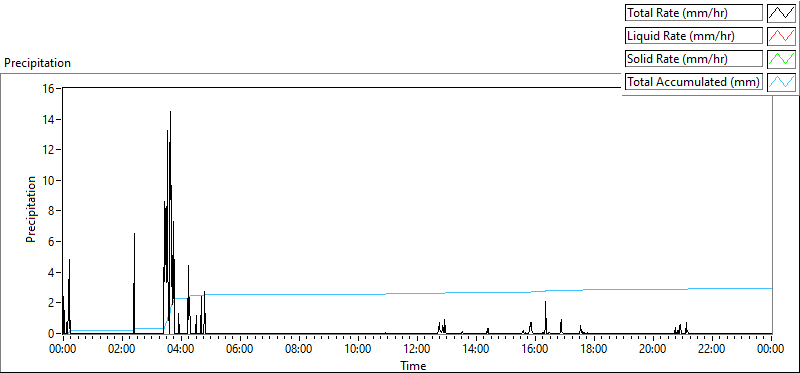Viewport: 800px width, 373px height.
Task: Click the tallest rate peak near 14
Action: pos(170,112)
